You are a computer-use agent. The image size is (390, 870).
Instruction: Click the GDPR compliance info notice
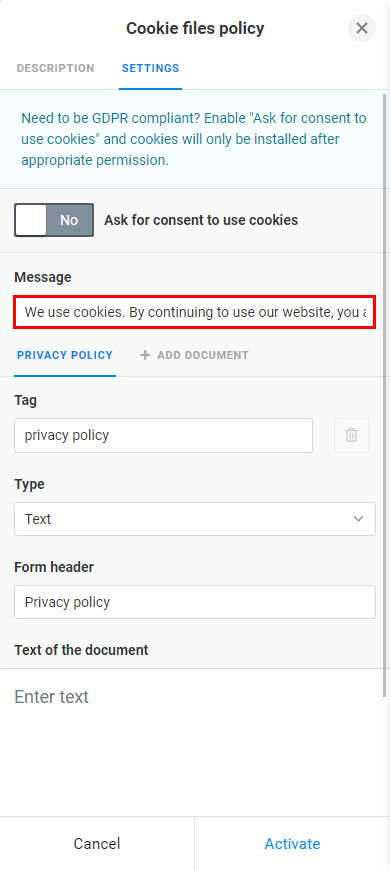(x=194, y=139)
